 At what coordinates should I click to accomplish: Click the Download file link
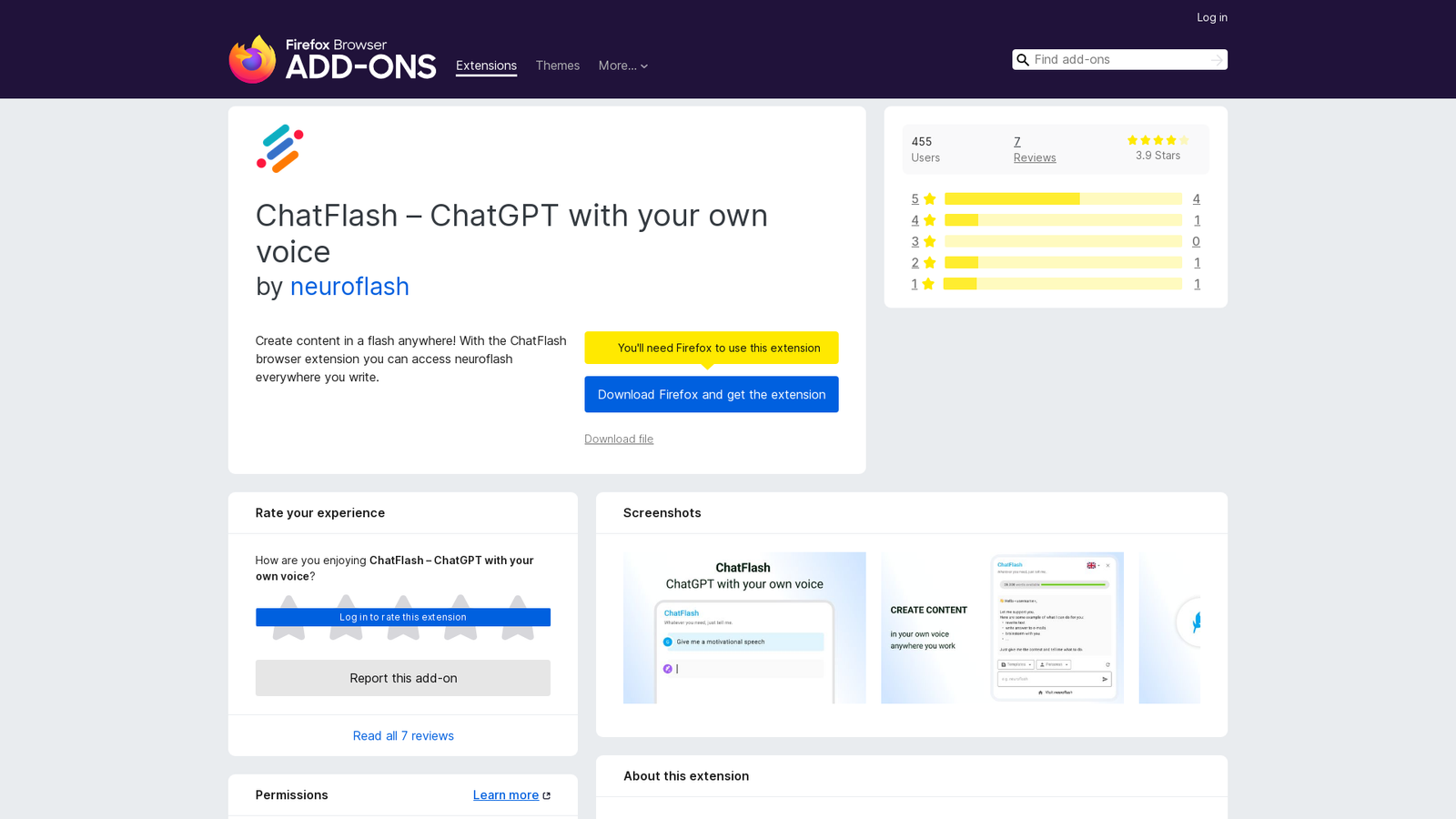(619, 440)
